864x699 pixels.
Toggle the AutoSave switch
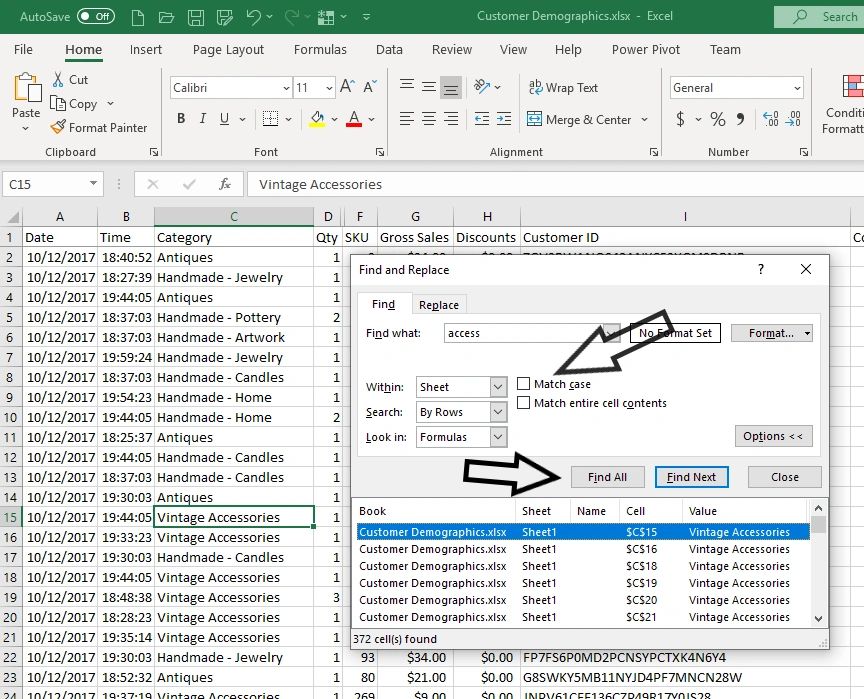coord(95,17)
